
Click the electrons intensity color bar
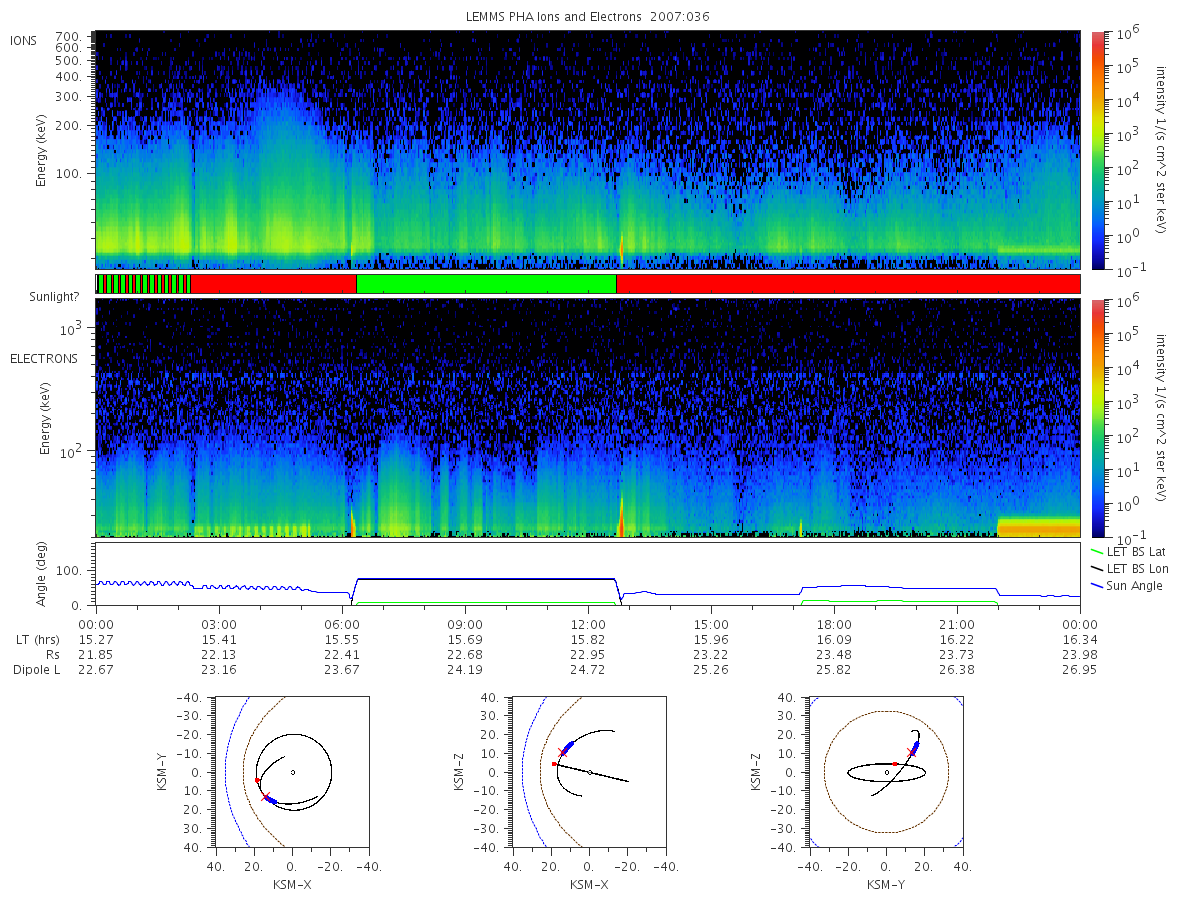coord(1096,417)
